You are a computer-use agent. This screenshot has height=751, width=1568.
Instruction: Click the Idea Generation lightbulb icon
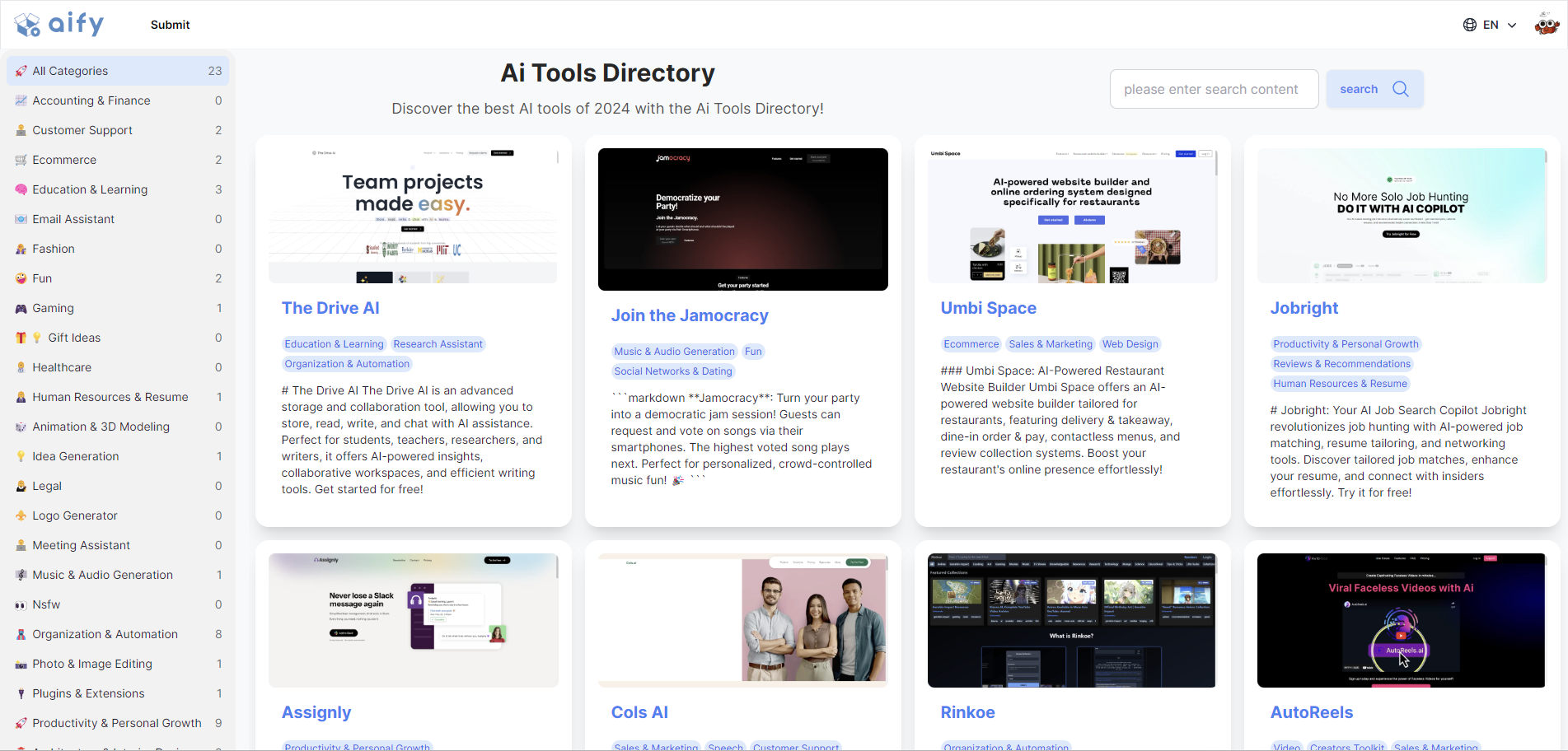[x=21, y=456]
